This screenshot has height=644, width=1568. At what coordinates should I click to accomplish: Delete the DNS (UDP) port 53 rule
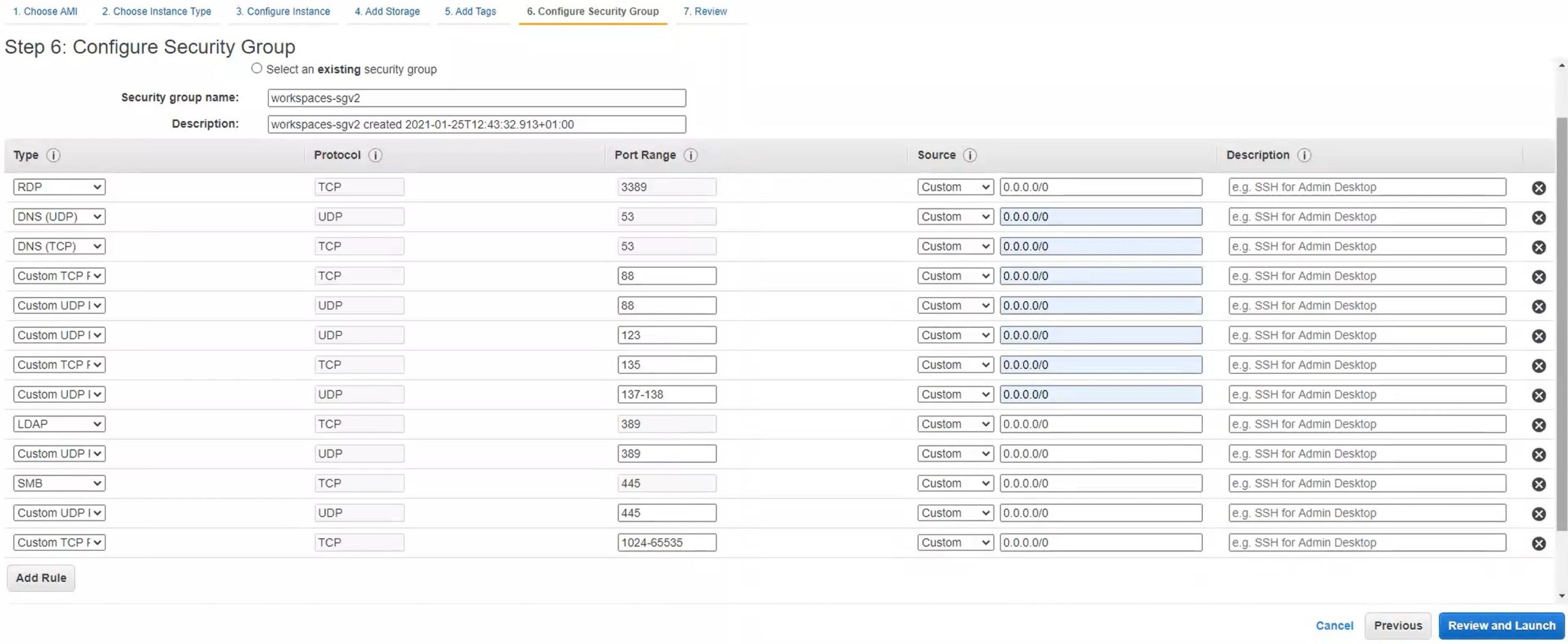(1538, 217)
